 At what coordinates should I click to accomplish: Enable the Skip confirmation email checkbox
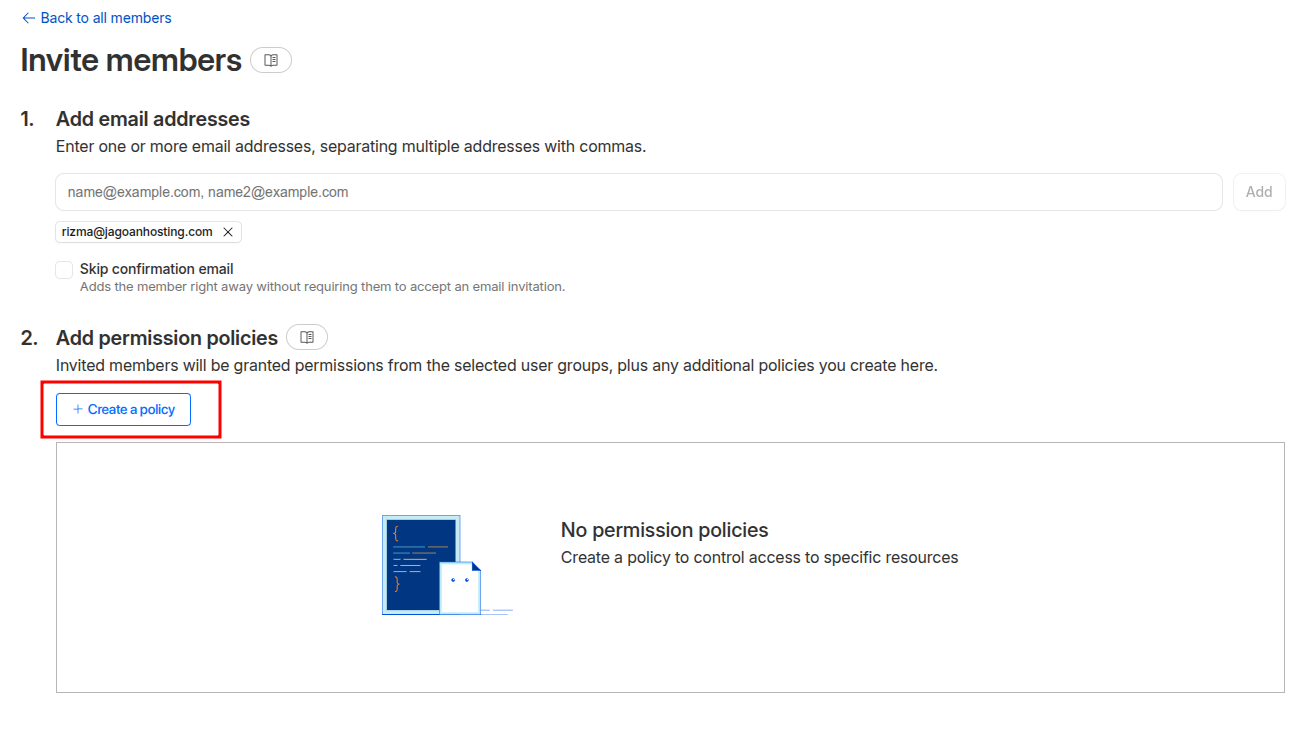(x=64, y=270)
